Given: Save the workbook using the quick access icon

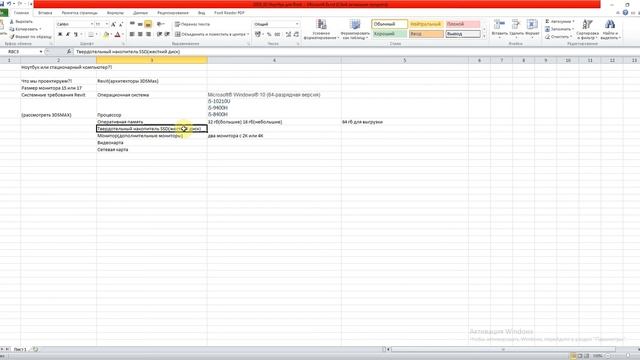Looking at the screenshot, I should 2,4.
